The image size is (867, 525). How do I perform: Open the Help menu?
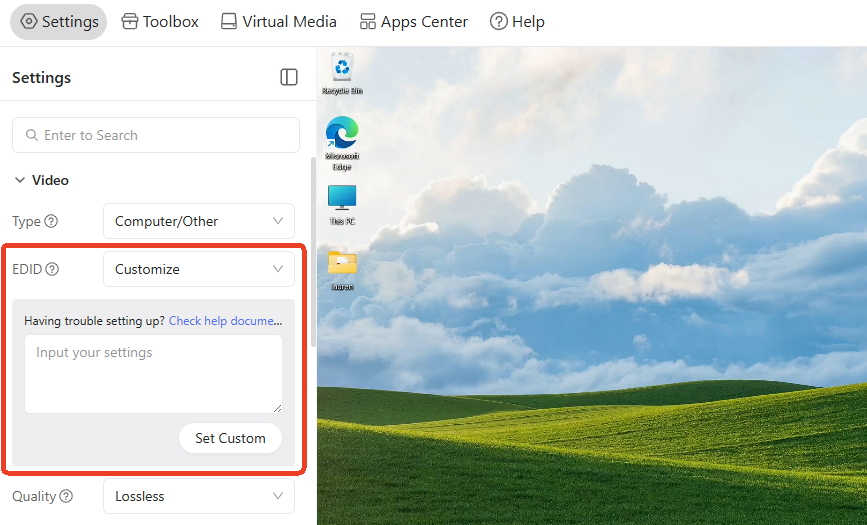(517, 22)
